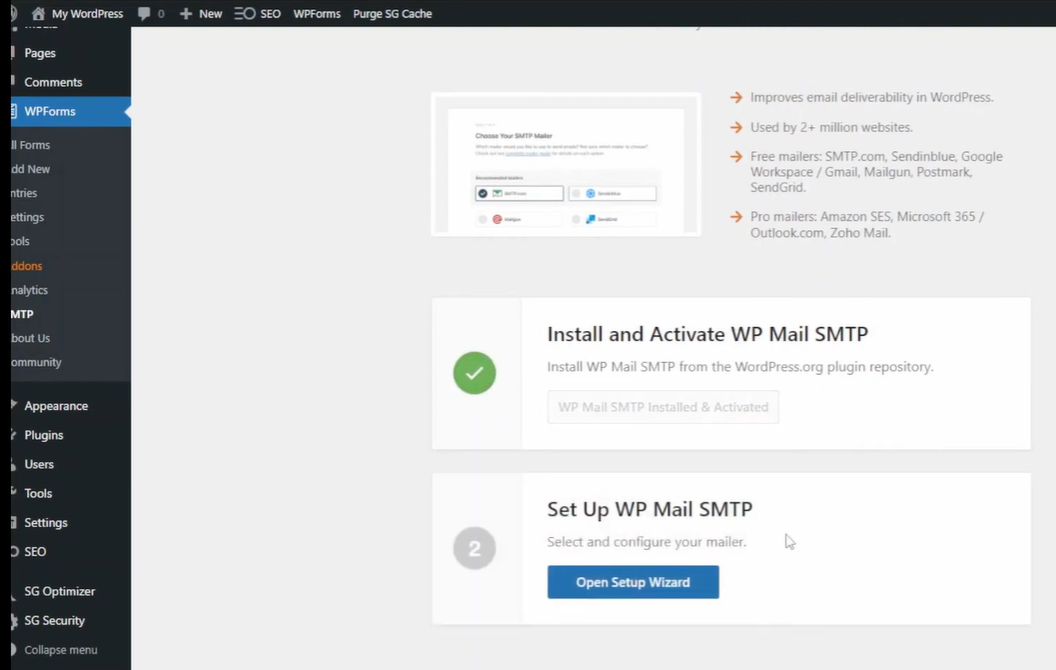Viewport: 1056px width, 670px height.
Task: Open Add New form submenu item
Action: tap(30, 169)
